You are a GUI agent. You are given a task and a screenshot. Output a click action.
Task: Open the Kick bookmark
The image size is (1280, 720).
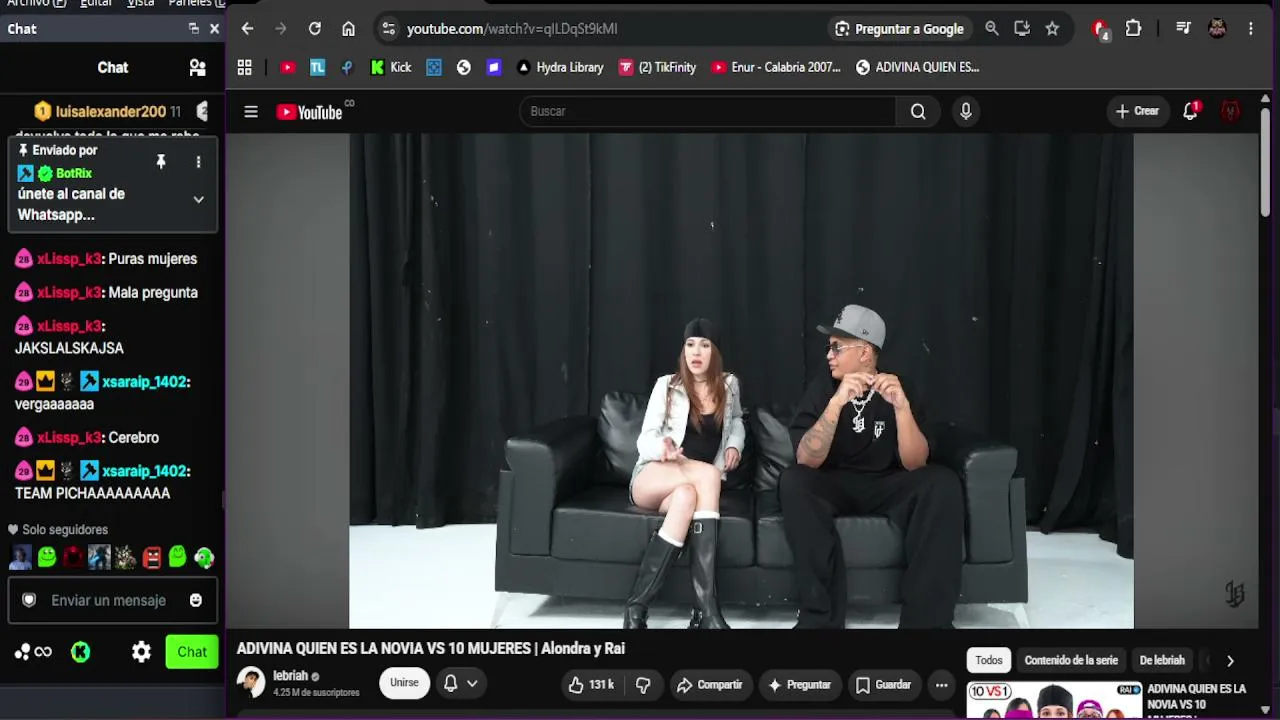click(x=391, y=67)
